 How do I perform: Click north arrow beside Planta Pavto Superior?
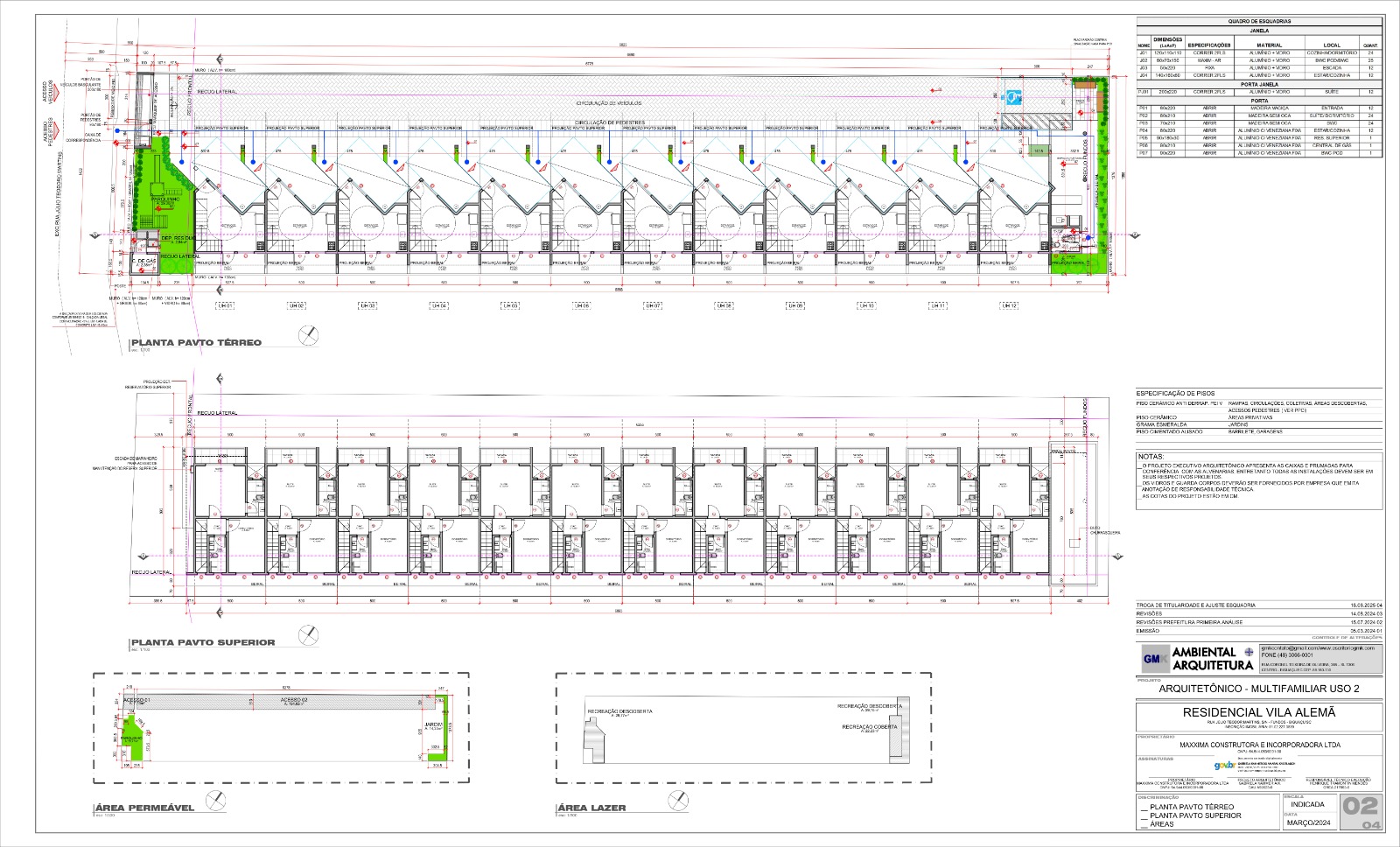pos(308,634)
